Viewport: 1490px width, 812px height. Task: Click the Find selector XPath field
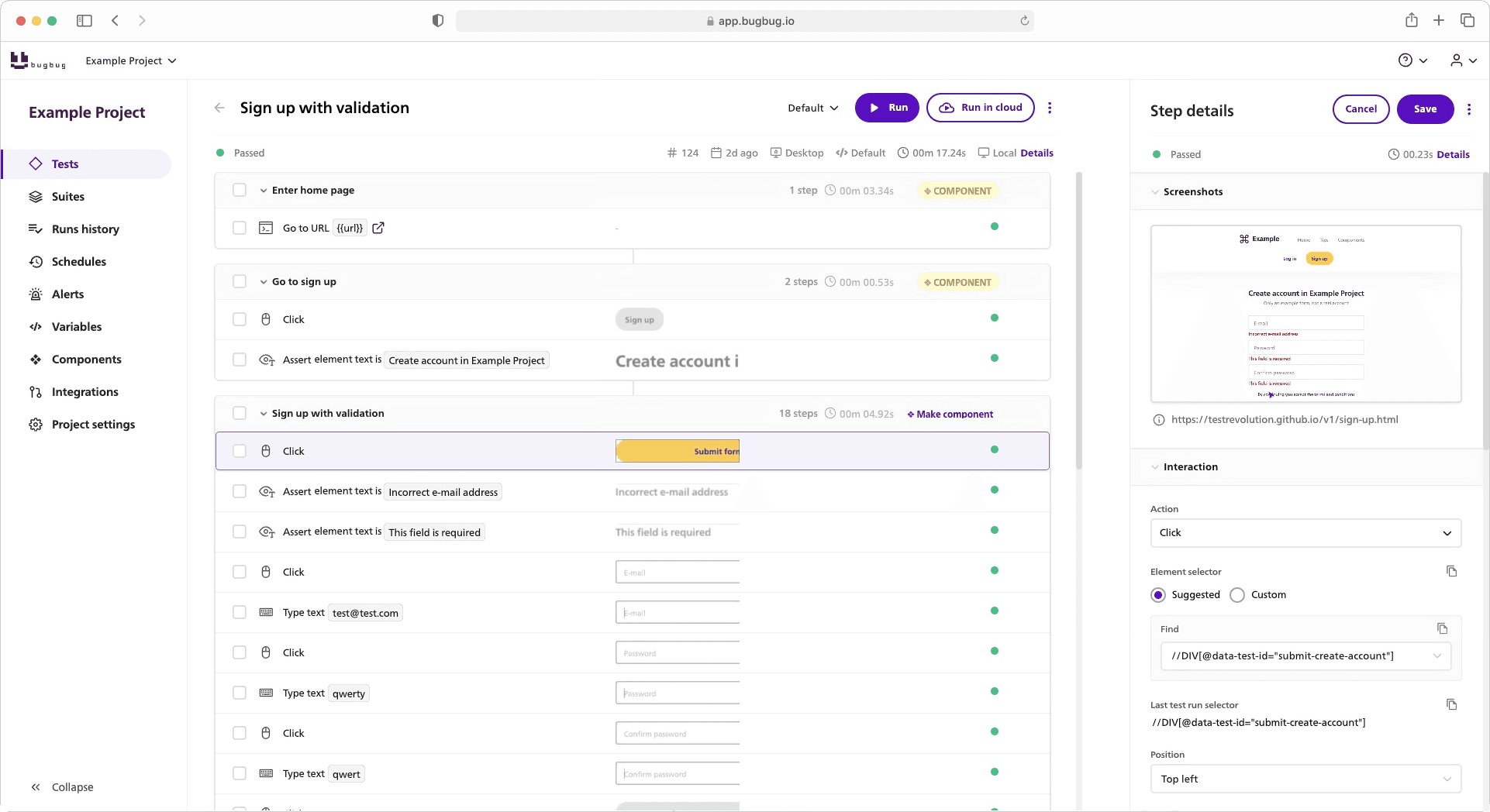tap(1305, 655)
